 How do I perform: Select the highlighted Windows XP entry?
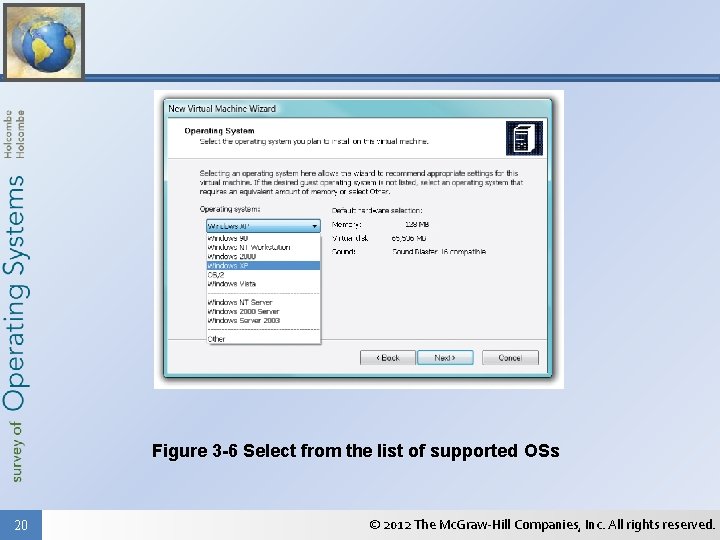pos(264,266)
